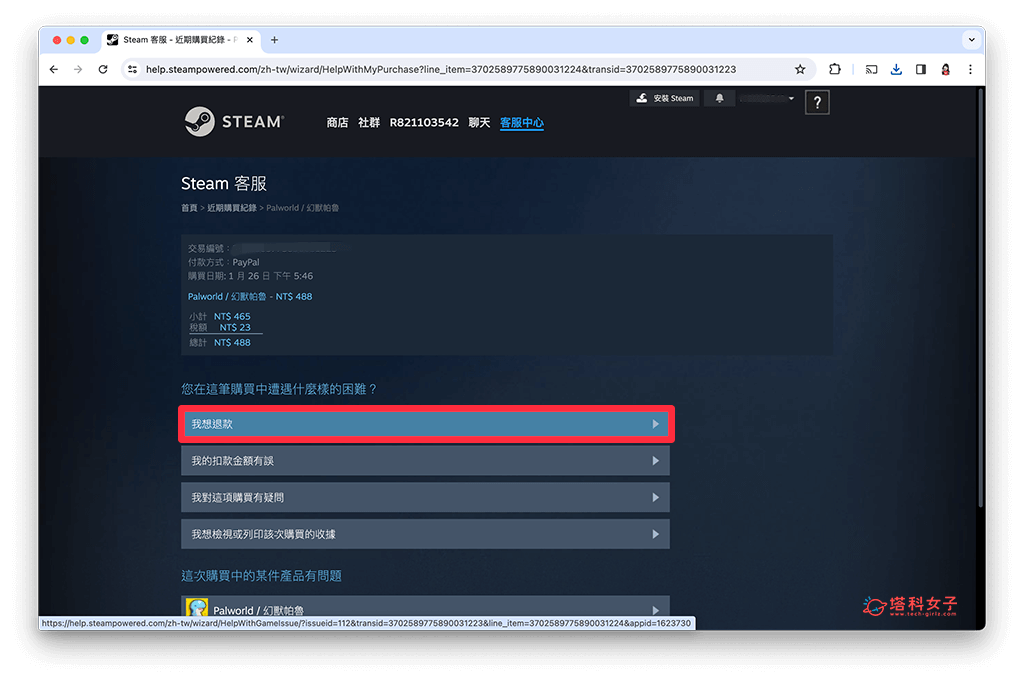The image size is (1024, 681).
Task: Select 客服中心 in the header
Action: pos(522,122)
